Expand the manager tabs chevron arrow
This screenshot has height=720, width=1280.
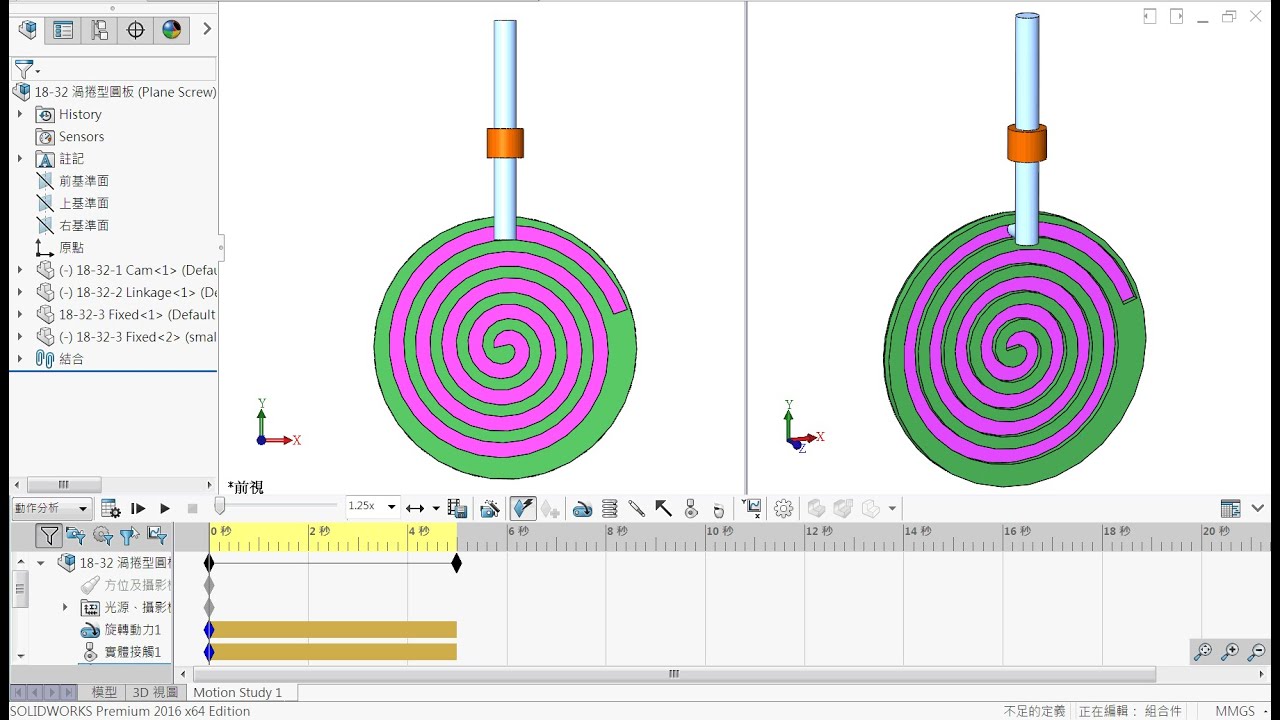207,30
